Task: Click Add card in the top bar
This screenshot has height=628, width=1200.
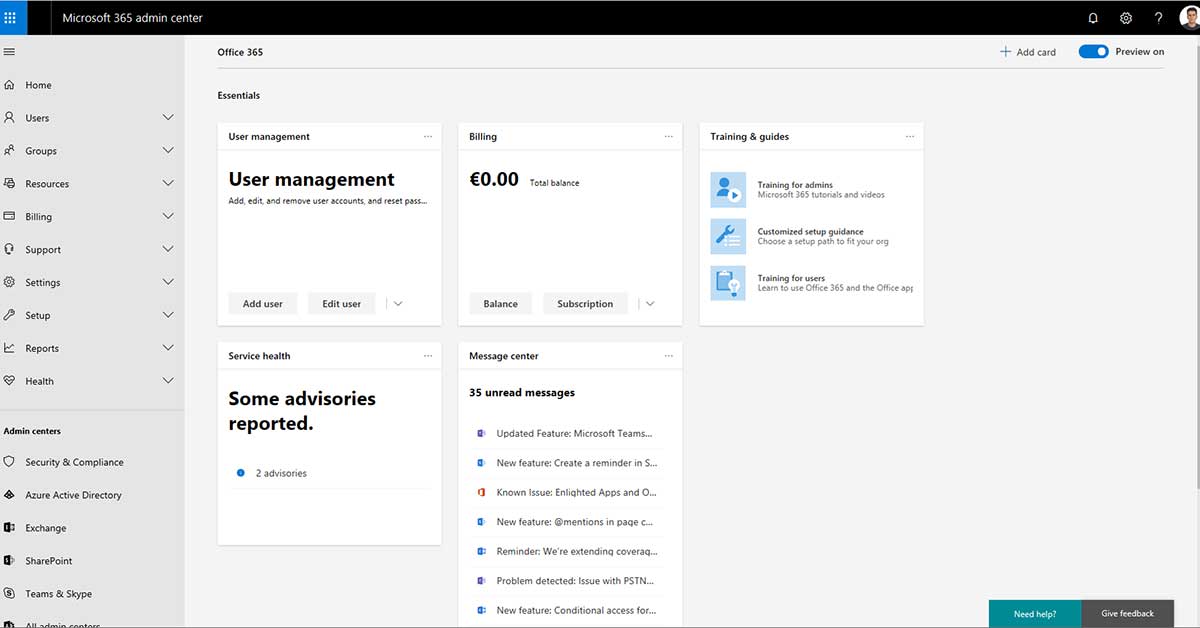Action: click(x=1027, y=51)
